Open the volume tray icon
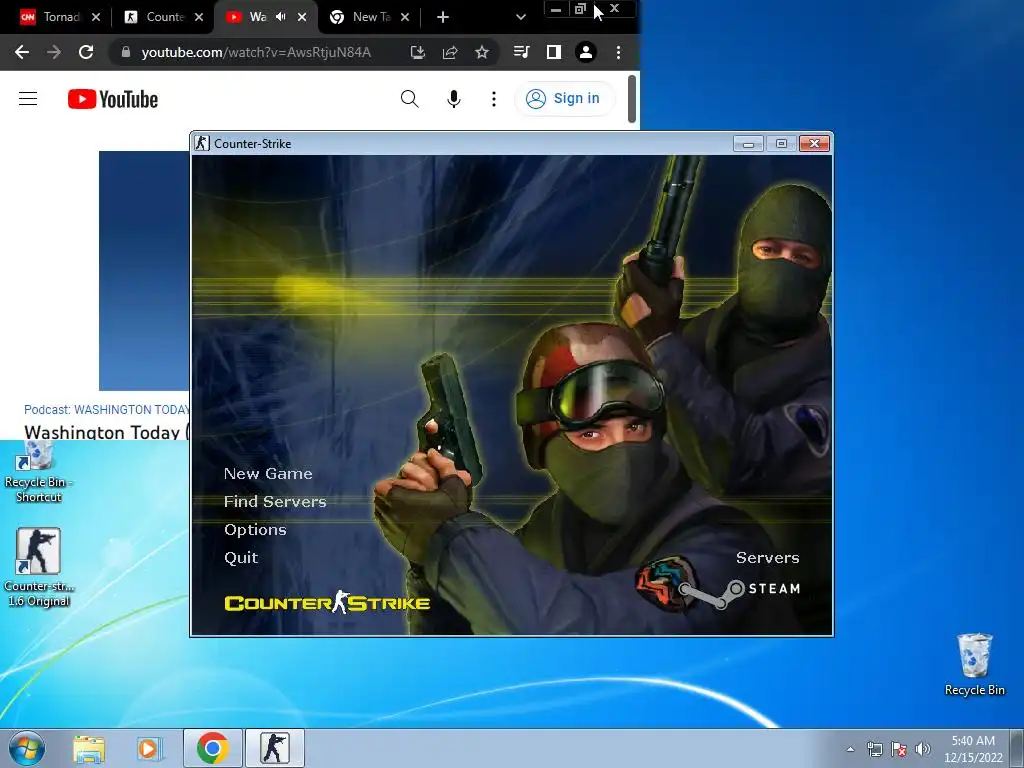 click(x=923, y=749)
